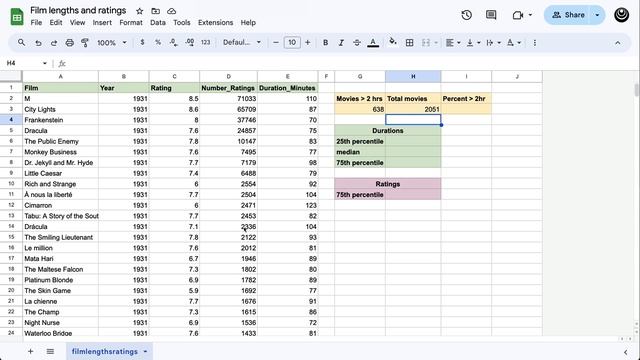Open the View menu
The image size is (640, 360).
coord(77,23)
